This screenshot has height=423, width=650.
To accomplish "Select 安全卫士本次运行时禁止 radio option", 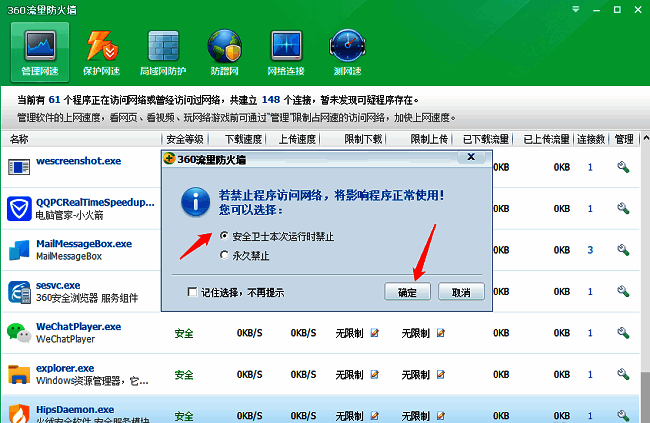I will (224, 236).
